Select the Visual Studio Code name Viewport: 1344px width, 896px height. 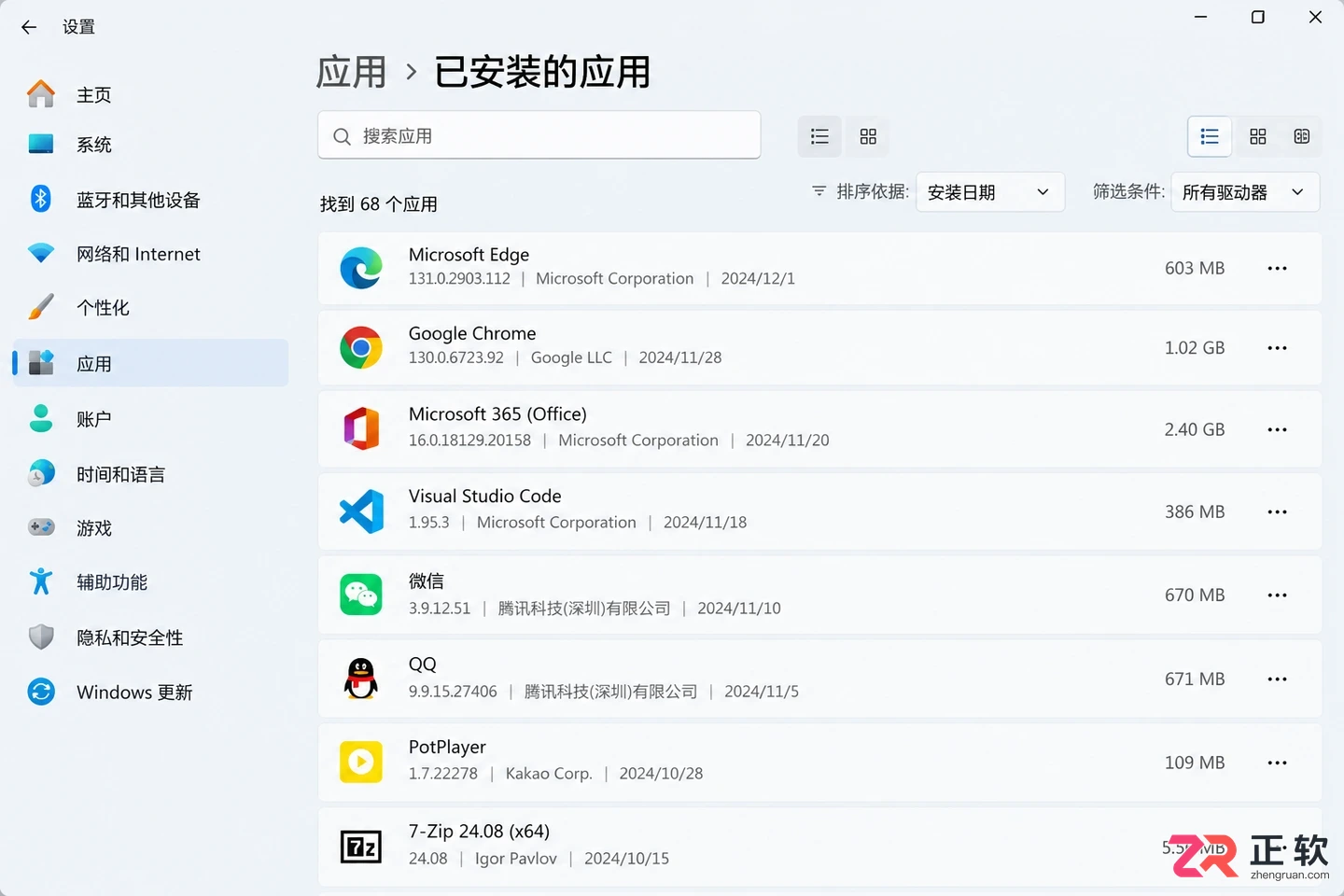485,497
